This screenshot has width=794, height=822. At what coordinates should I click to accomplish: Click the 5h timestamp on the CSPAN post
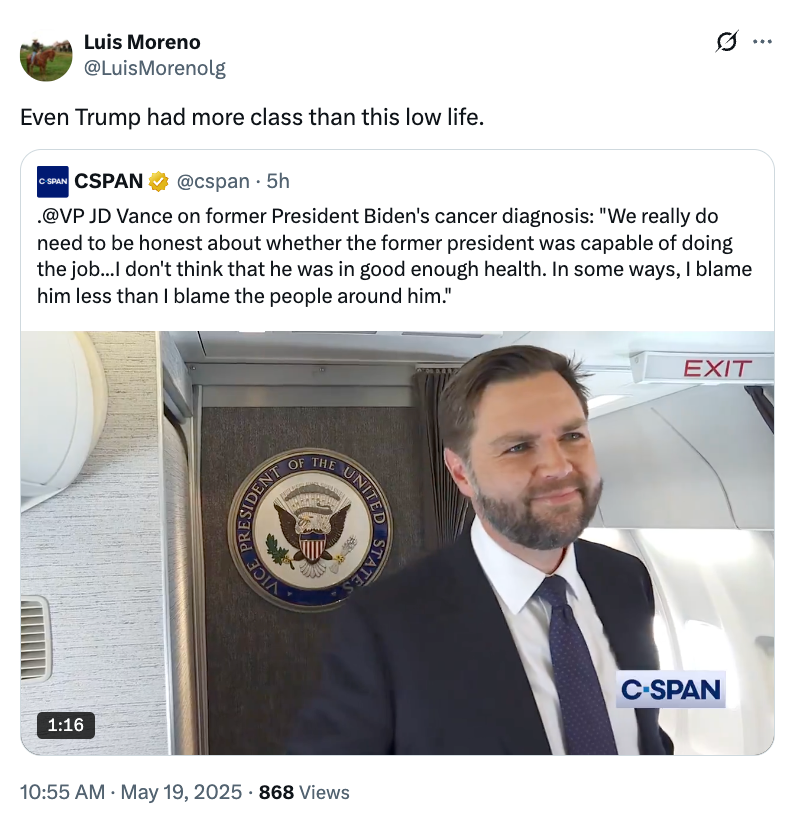pyautogui.click(x=267, y=181)
